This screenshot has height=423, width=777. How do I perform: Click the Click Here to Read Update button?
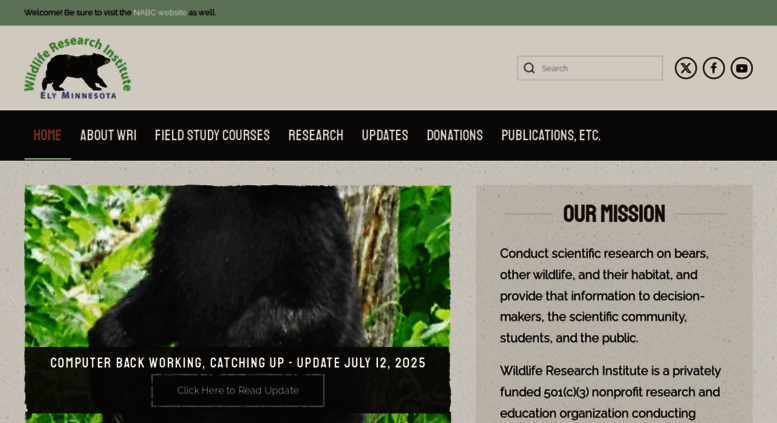(x=238, y=390)
